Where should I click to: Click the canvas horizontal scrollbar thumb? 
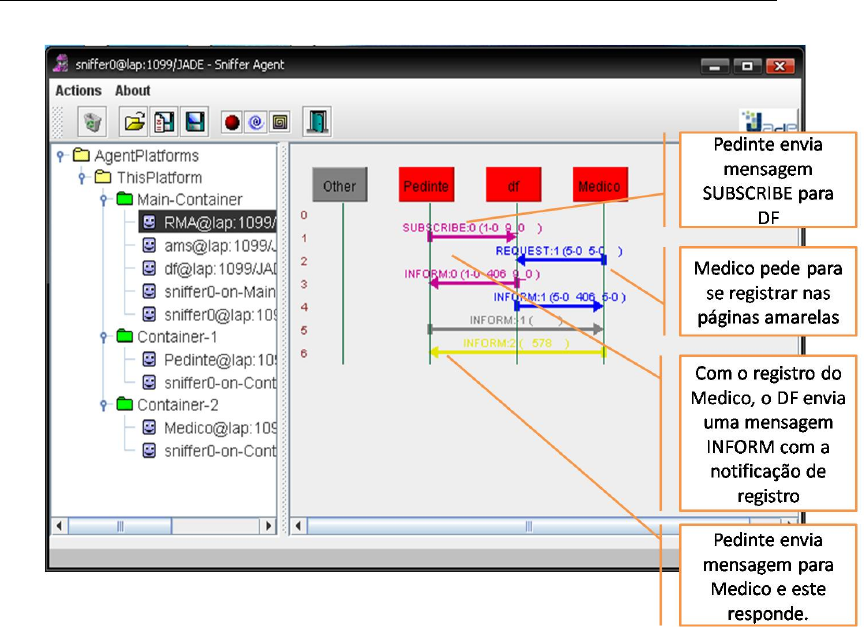(x=528, y=526)
